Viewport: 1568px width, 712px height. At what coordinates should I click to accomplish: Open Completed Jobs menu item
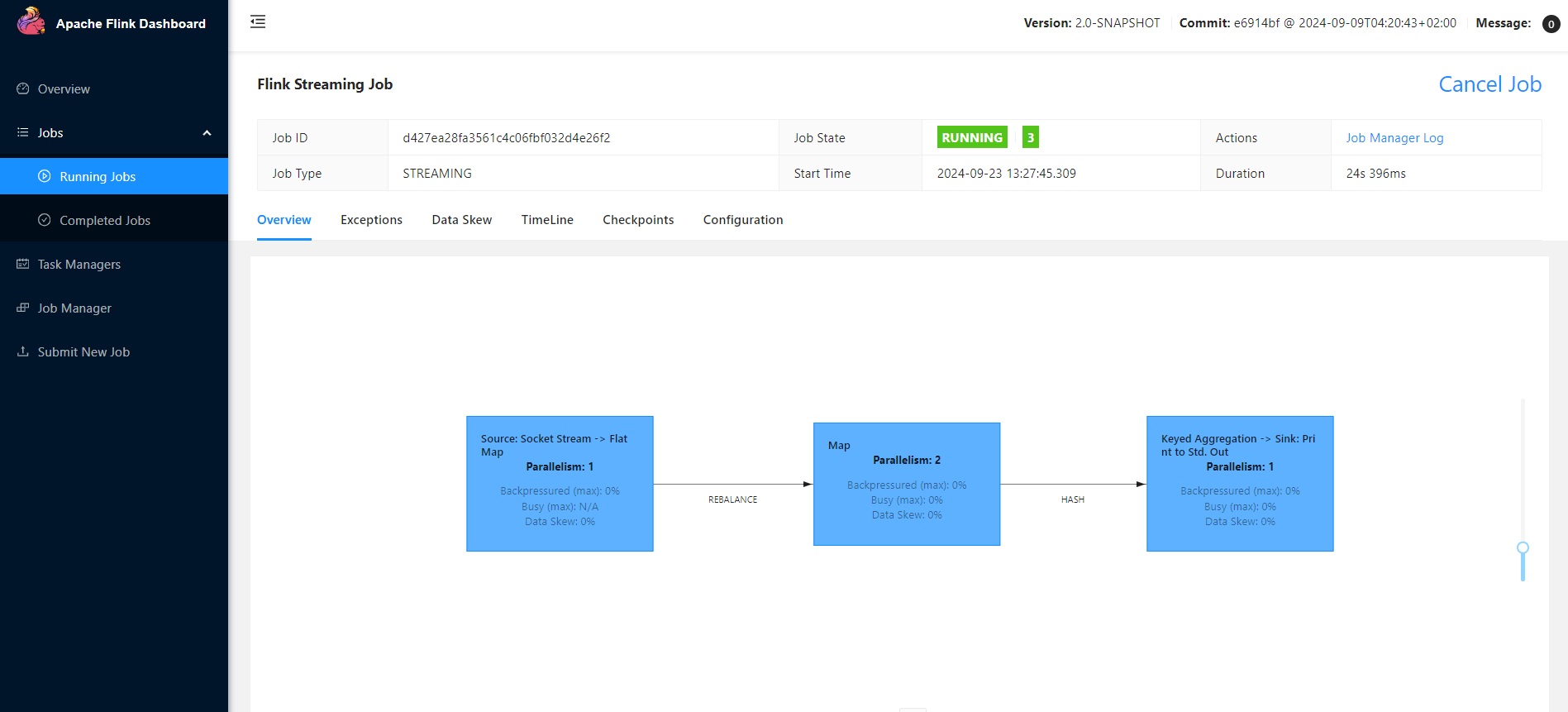[114, 220]
